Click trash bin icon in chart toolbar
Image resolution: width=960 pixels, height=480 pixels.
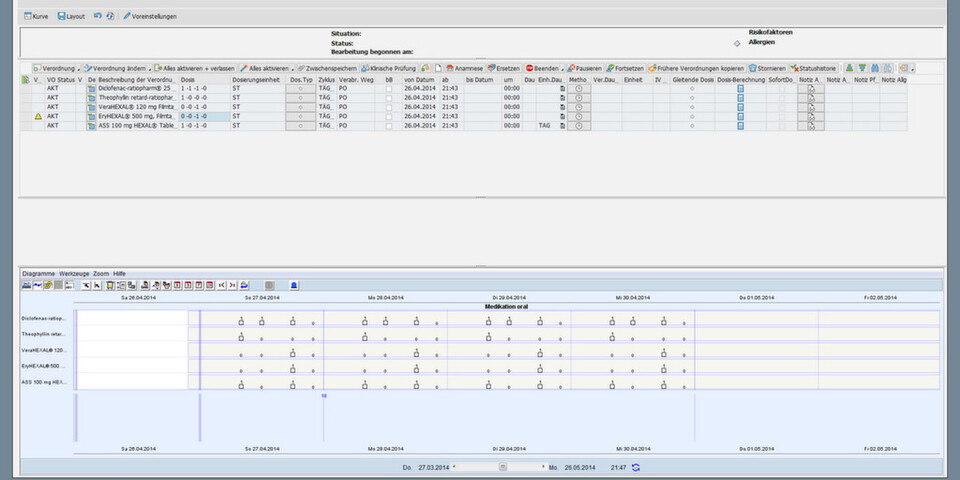[x=110, y=285]
